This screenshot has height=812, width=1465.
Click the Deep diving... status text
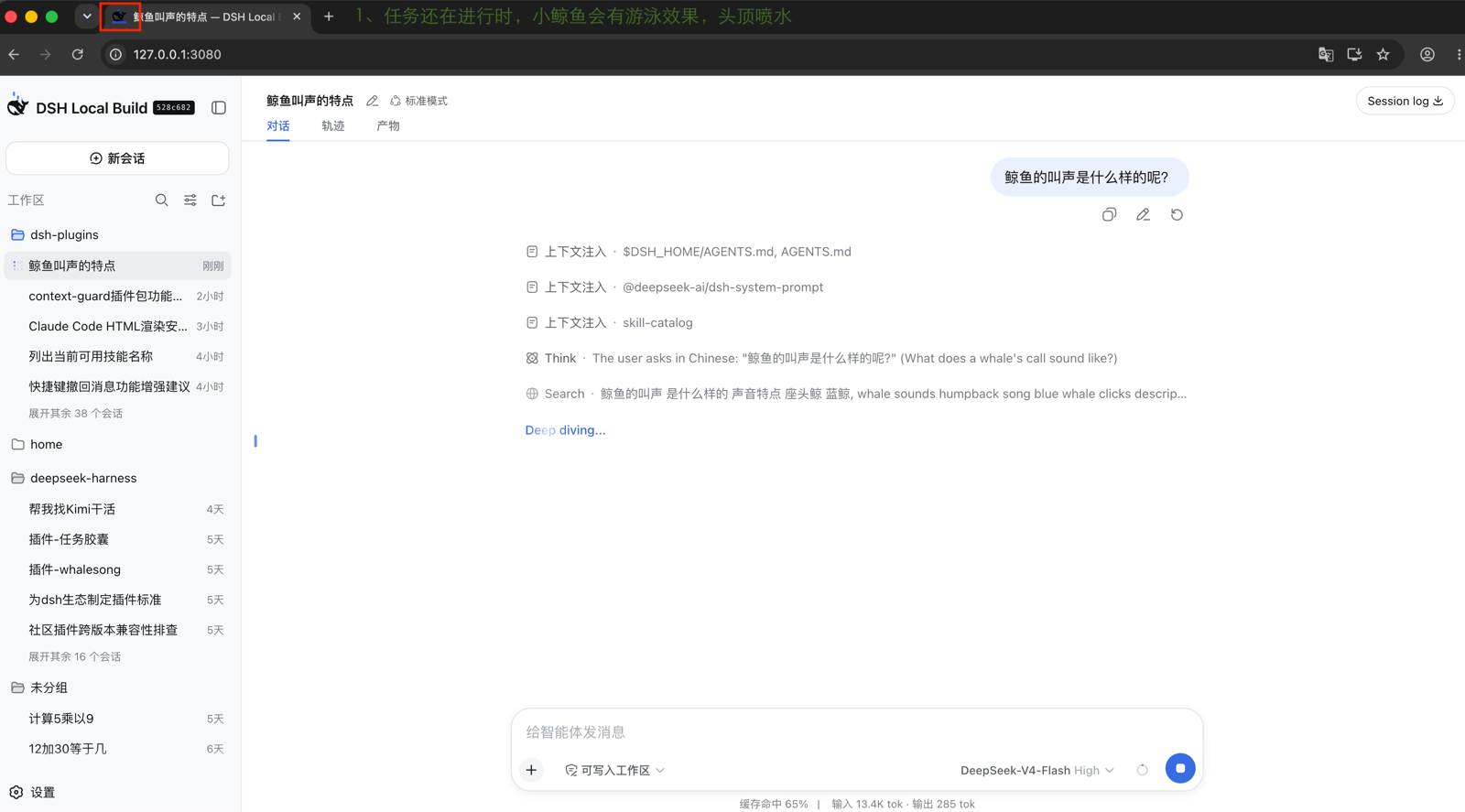(x=565, y=430)
